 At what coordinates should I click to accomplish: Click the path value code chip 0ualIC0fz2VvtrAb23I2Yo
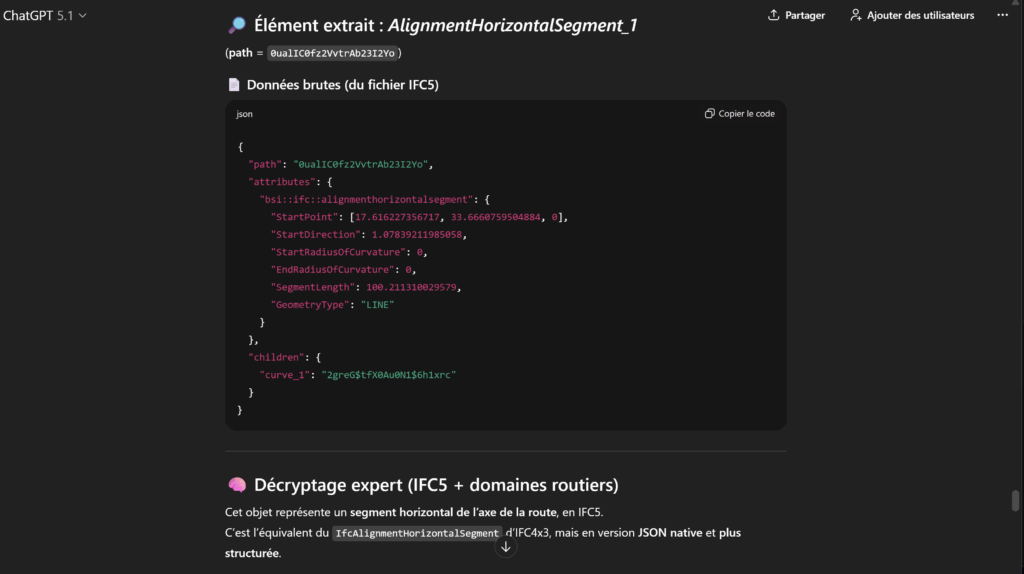pos(333,52)
